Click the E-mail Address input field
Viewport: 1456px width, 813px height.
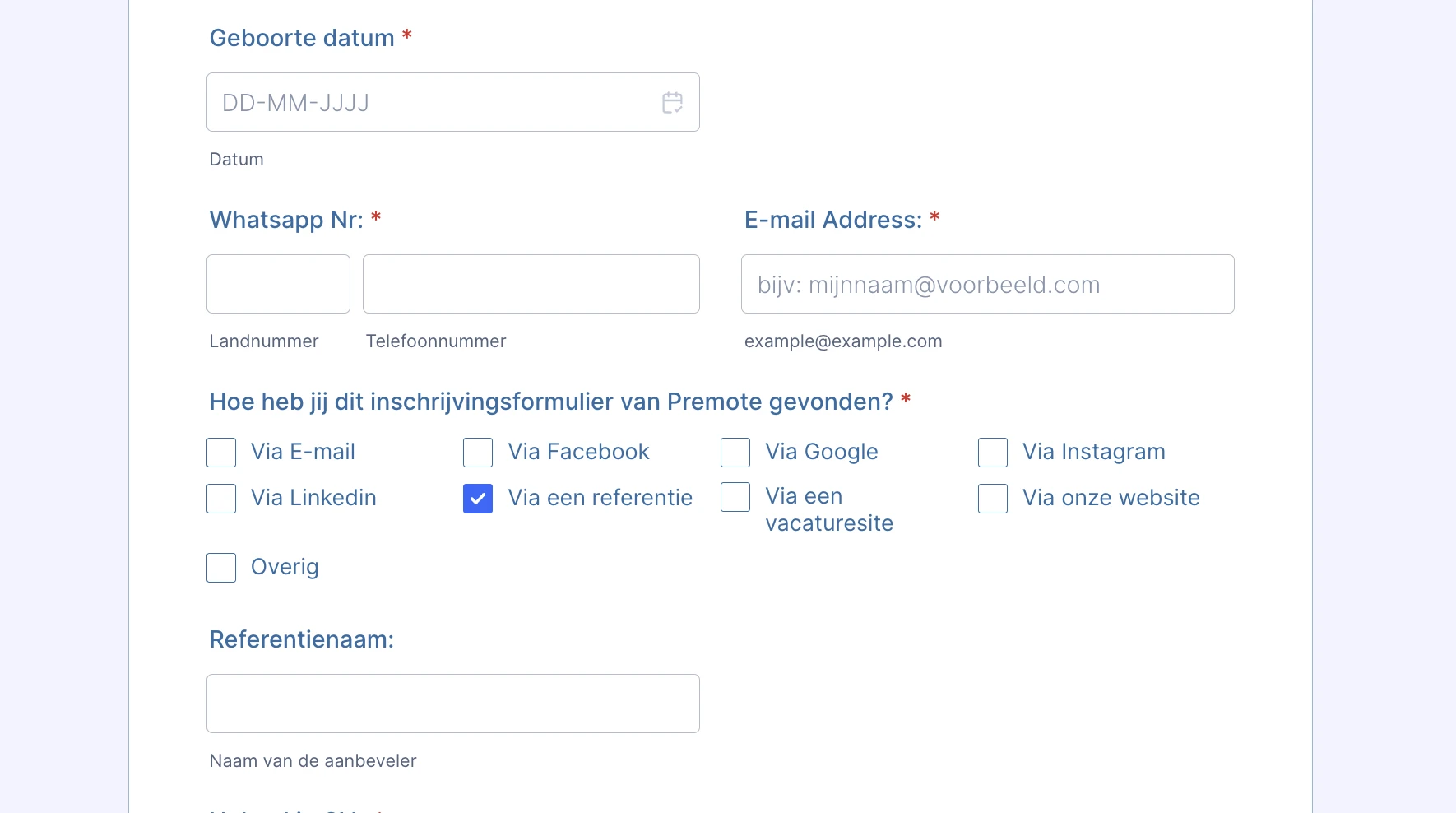(x=986, y=284)
